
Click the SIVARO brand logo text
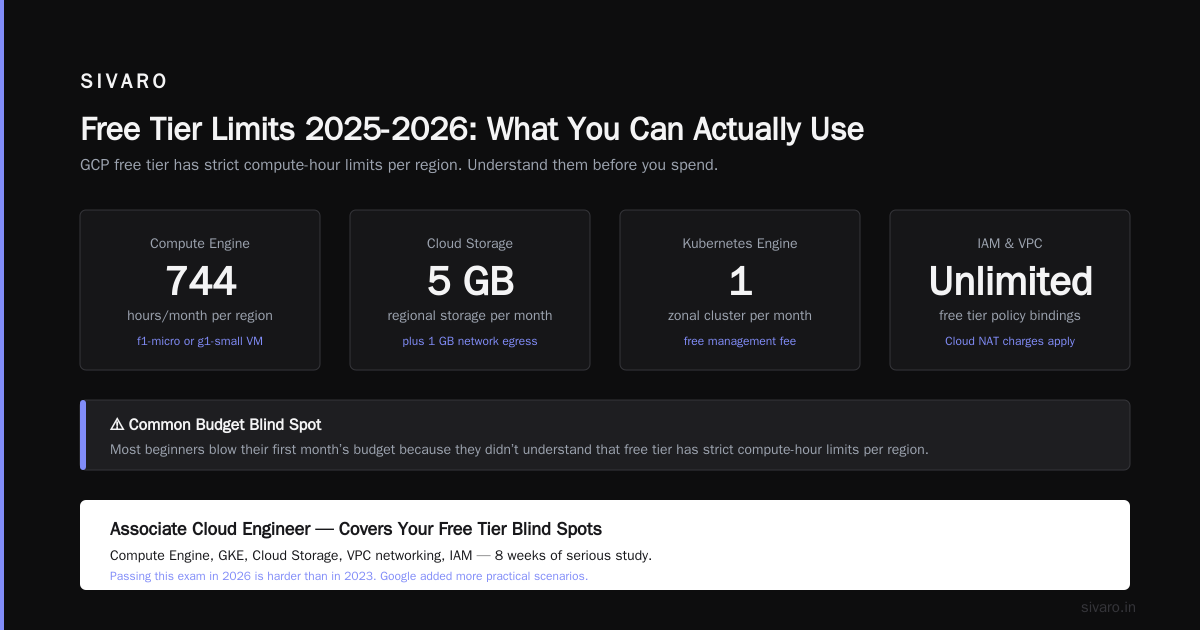[x=124, y=82]
